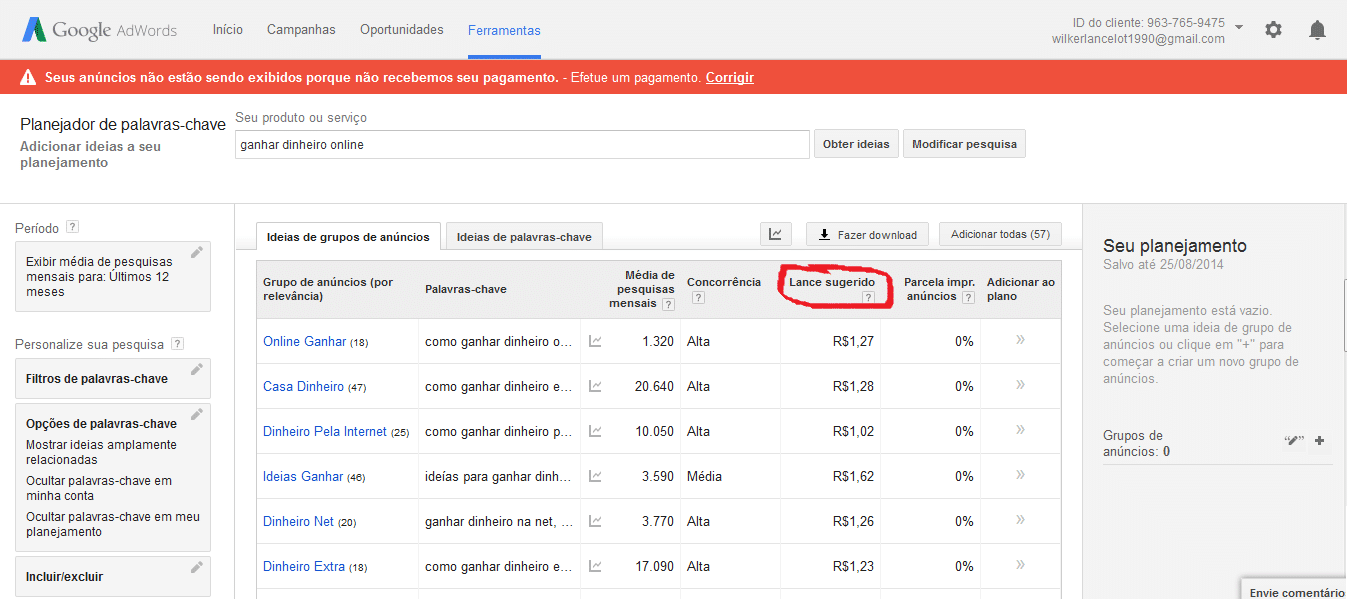Show trend chart icon for Dinheiro Pela Internet row
The width and height of the screenshot is (1360, 599).
tap(595, 431)
